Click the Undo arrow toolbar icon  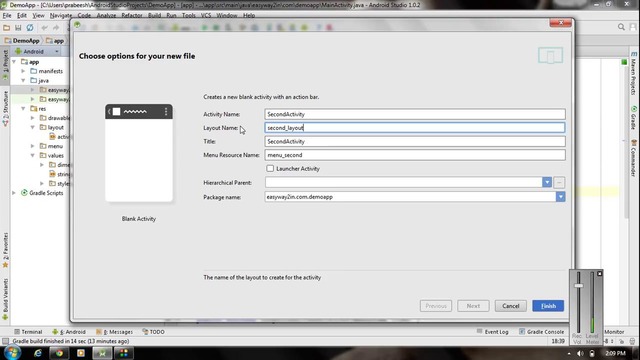(44, 28)
